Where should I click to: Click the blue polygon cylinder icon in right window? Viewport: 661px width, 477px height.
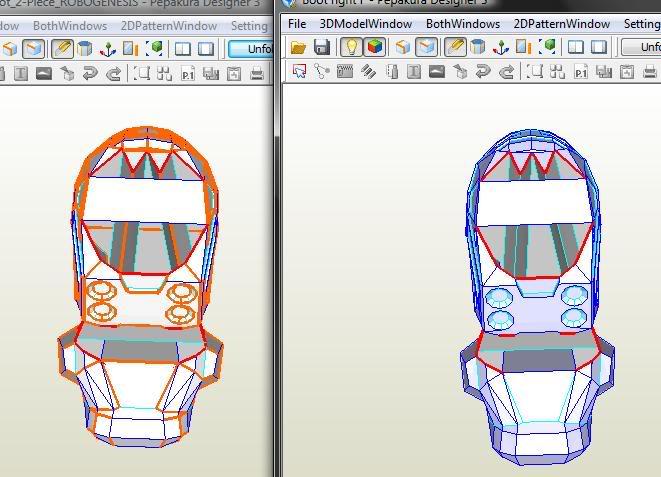478,47
